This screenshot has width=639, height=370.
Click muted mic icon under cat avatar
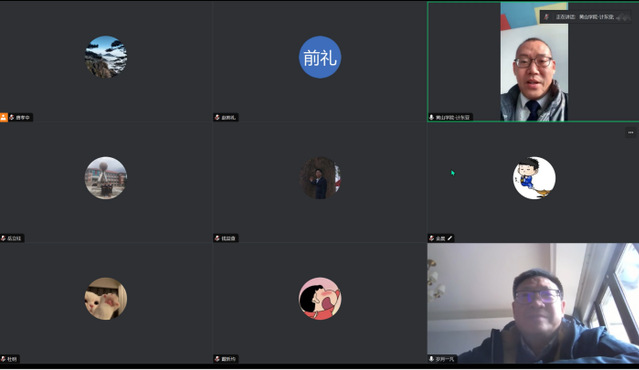(3, 359)
